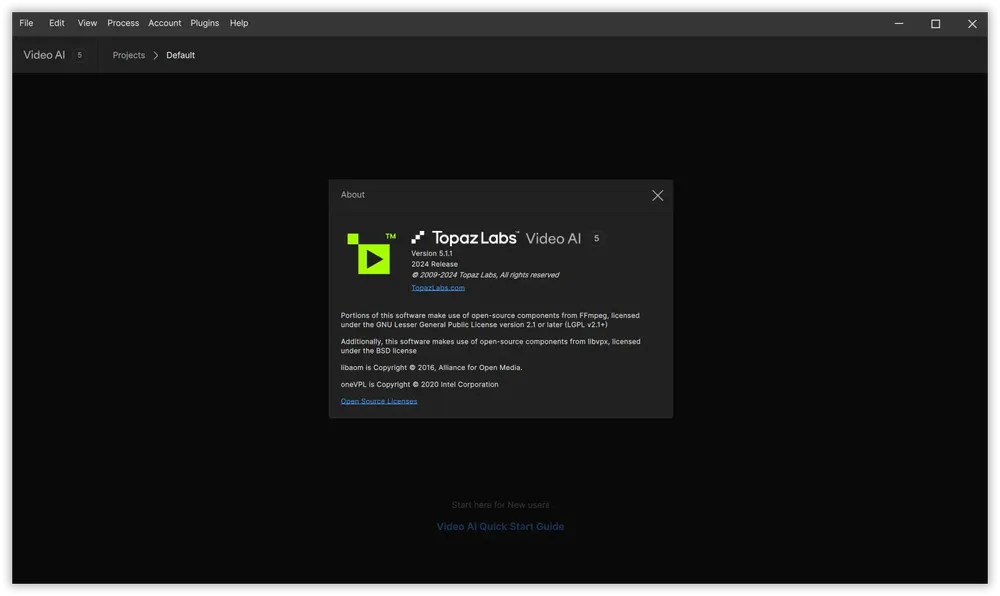The width and height of the screenshot is (1000, 596).
Task: Open the Video AI Quick Start Guide
Action: click(x=500, y=527)
